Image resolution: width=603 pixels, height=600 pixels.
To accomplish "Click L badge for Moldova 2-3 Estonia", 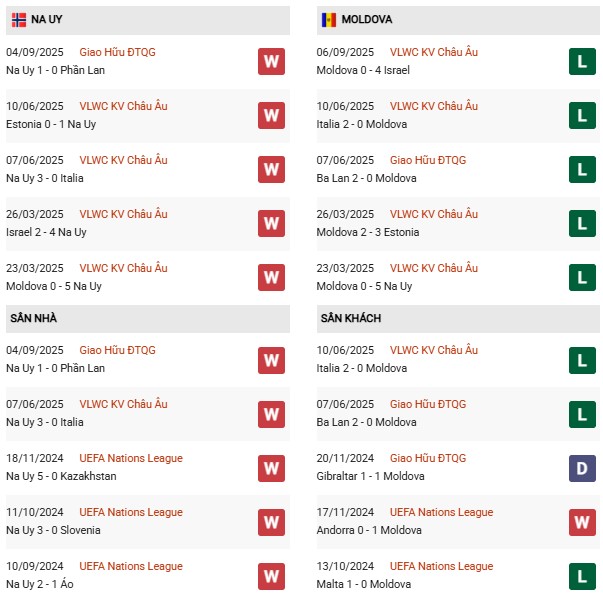I will pyautogui.click(x=582, y=223).
